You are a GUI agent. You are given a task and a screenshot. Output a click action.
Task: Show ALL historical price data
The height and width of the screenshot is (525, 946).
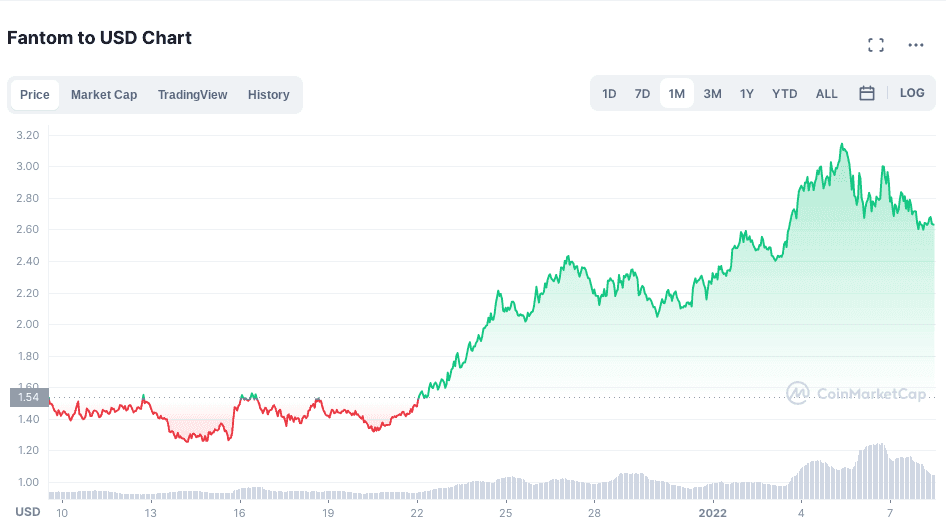(827, 94)
